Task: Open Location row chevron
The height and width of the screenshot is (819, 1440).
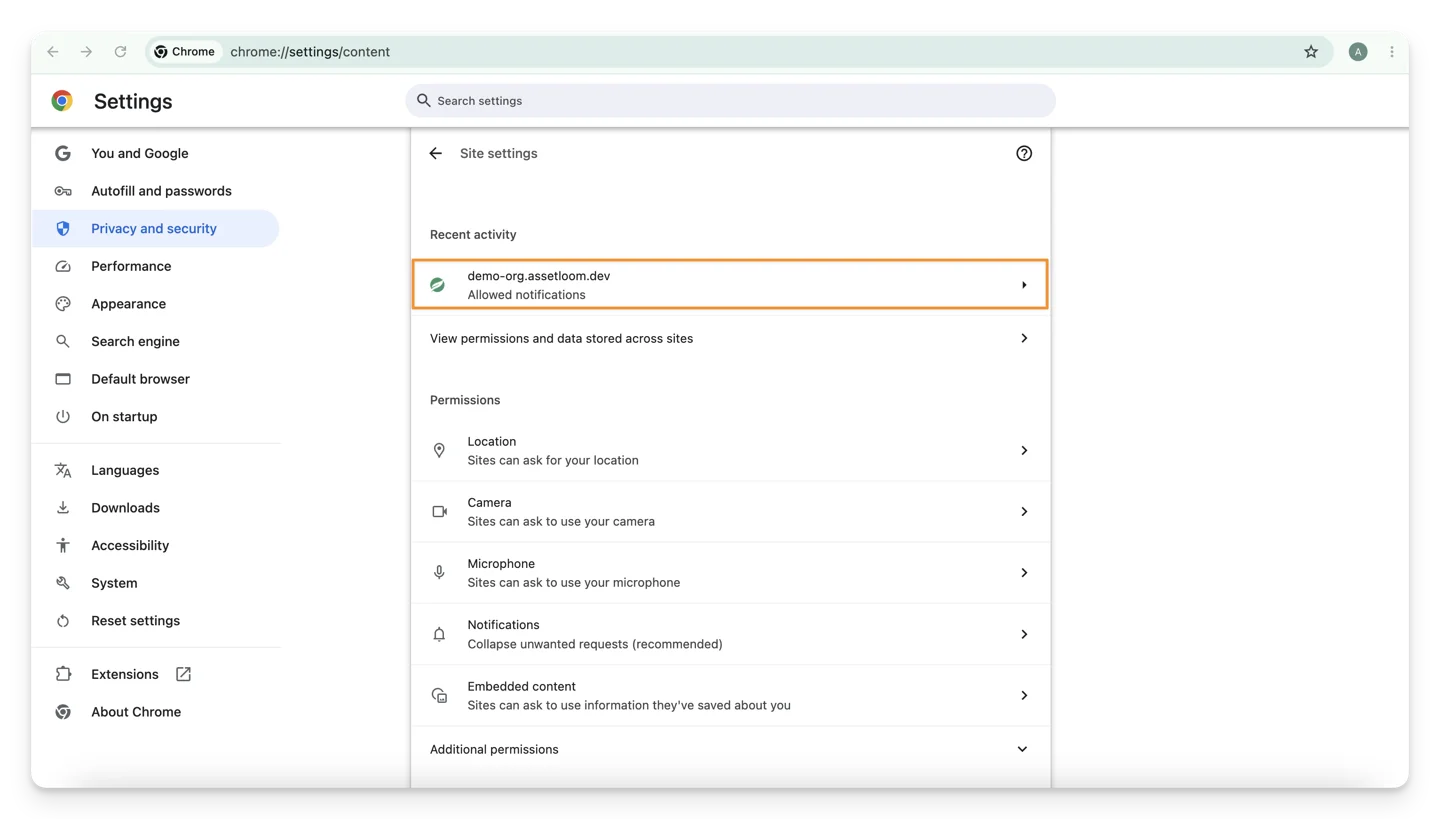Action: [x=1024, y=451]
